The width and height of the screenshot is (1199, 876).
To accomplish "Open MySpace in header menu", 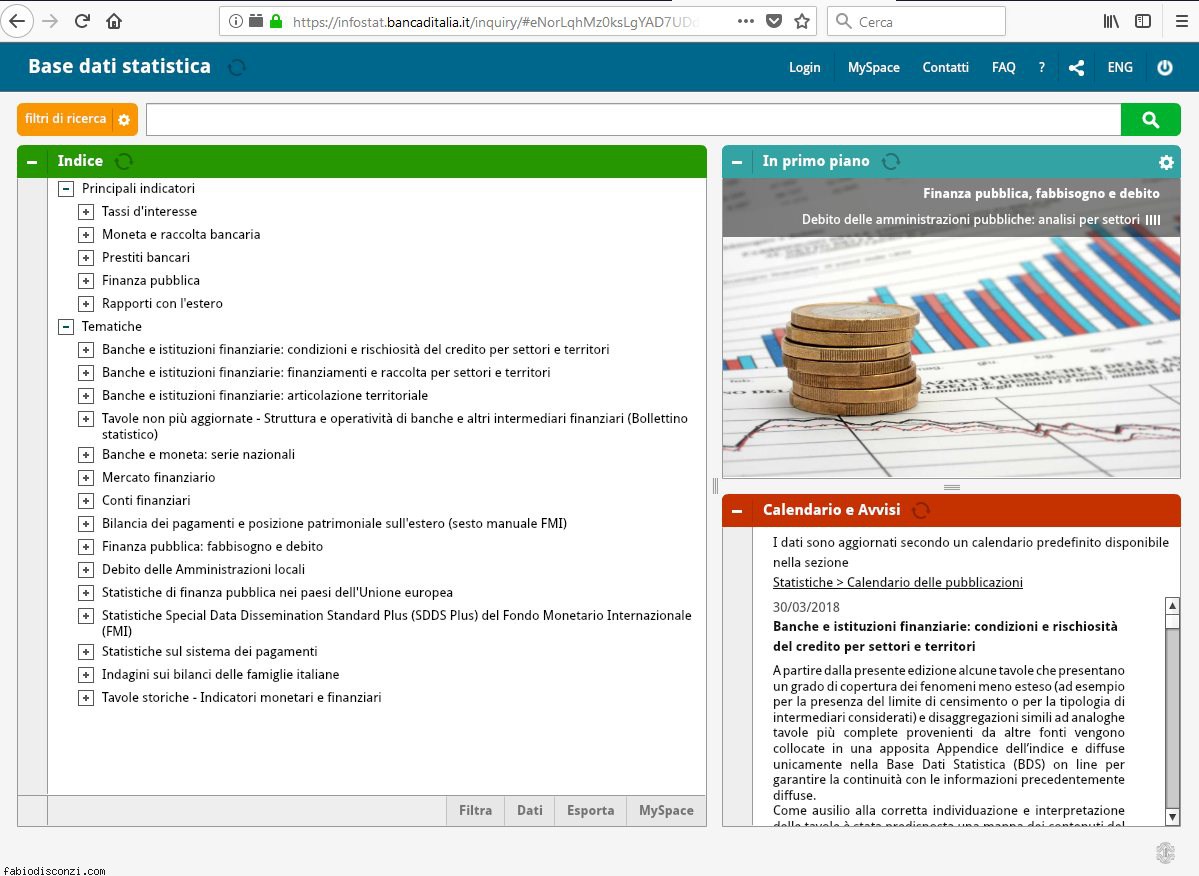I will point(873,67).
